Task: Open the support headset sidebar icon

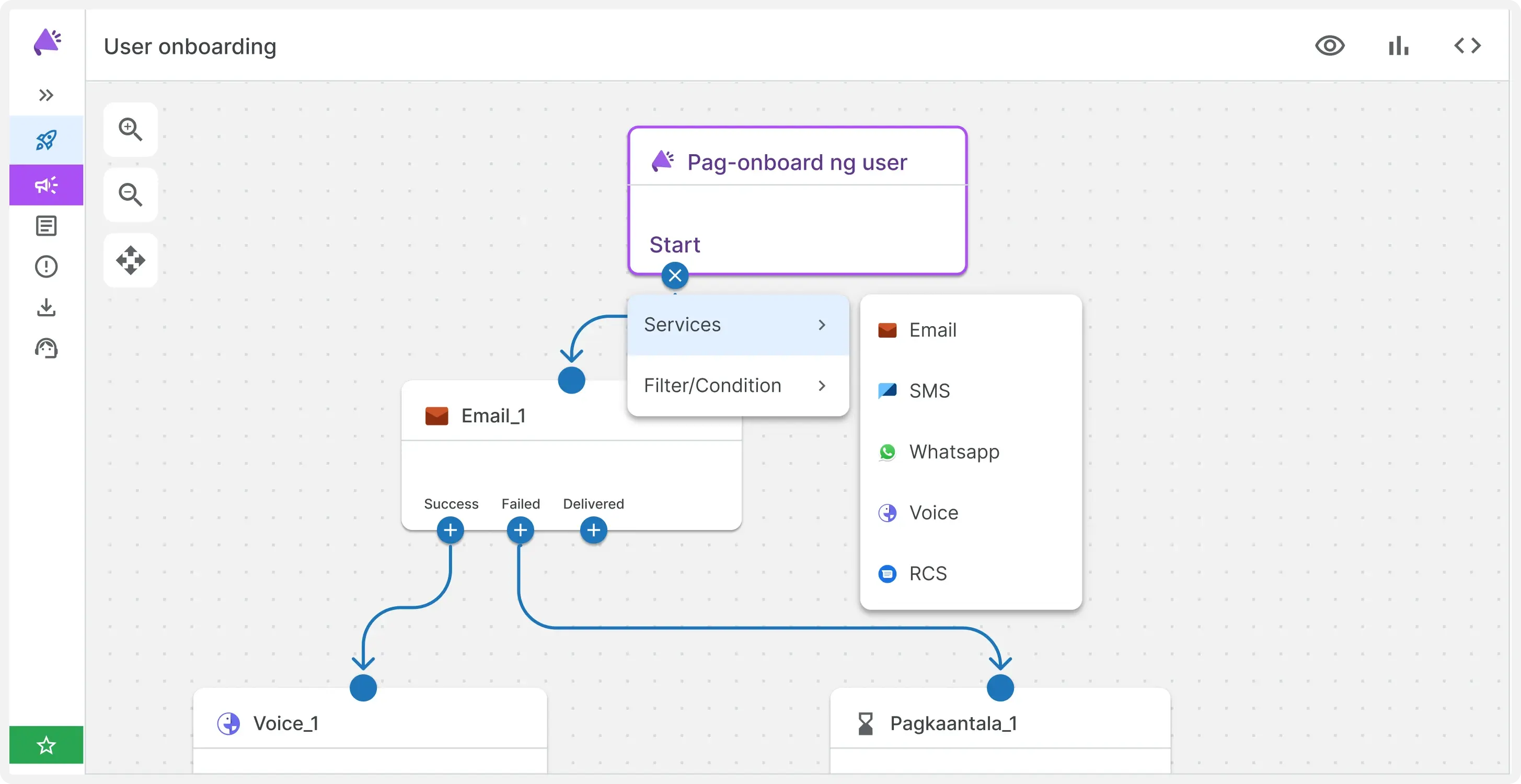Action: (46, 348)
